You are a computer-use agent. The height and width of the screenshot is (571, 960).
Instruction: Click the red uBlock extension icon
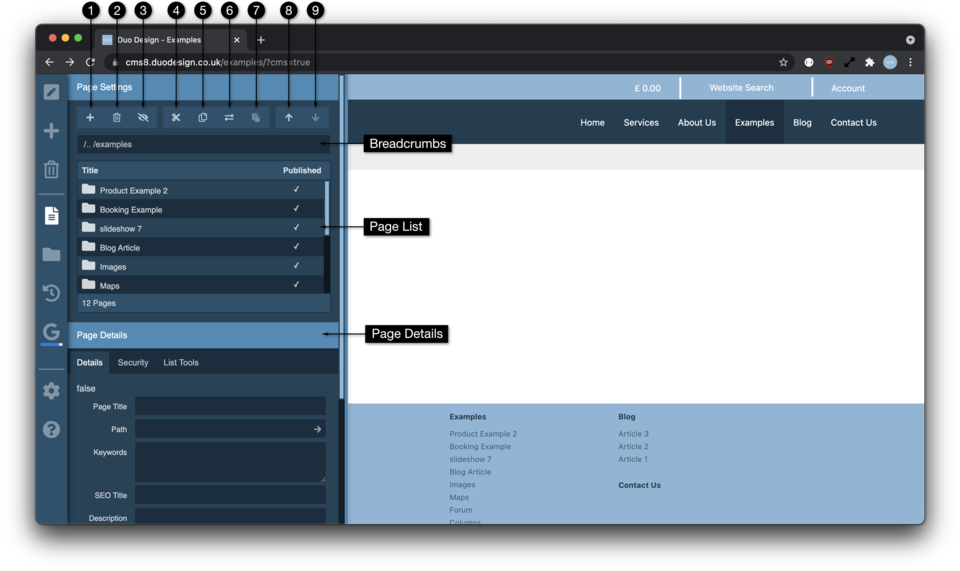point(829,62)
